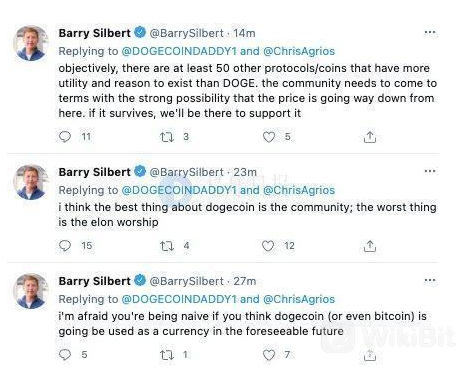Reply to the 14m tweet about DOGE utility
The height and width of the screenshot is (369, 469).
pos(65,137)
